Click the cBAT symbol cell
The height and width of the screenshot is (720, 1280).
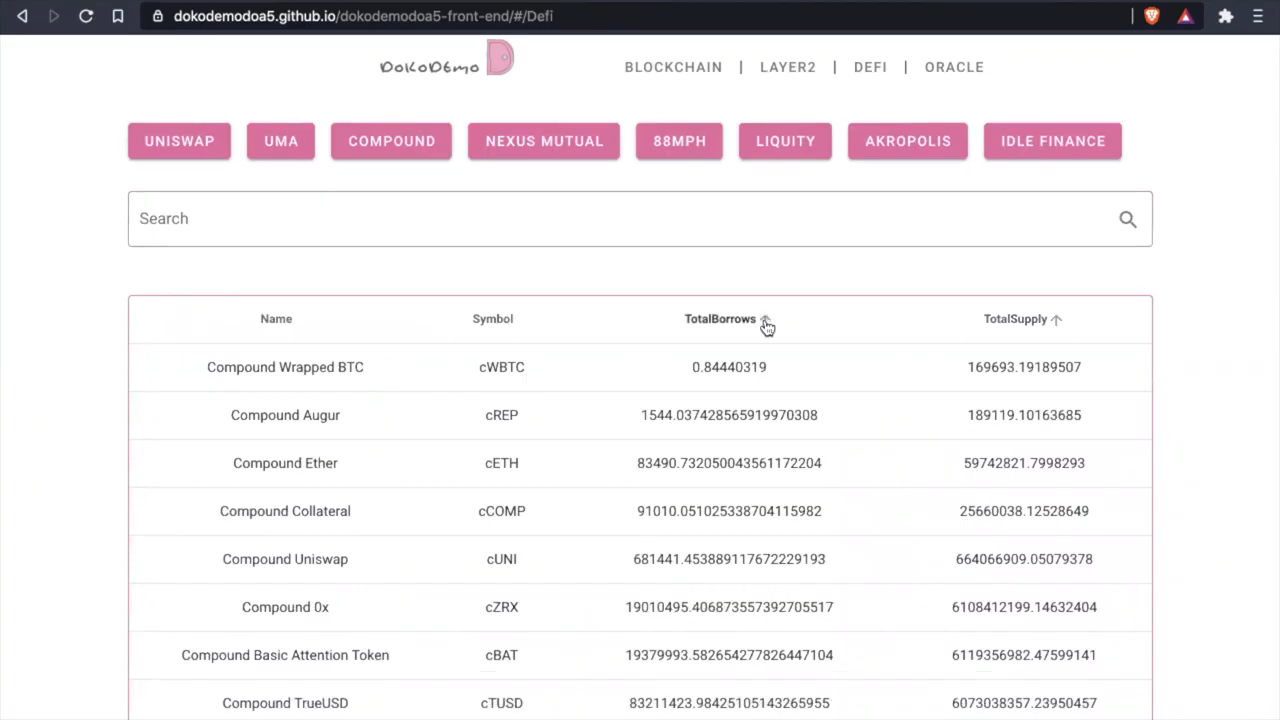[502, 655]
